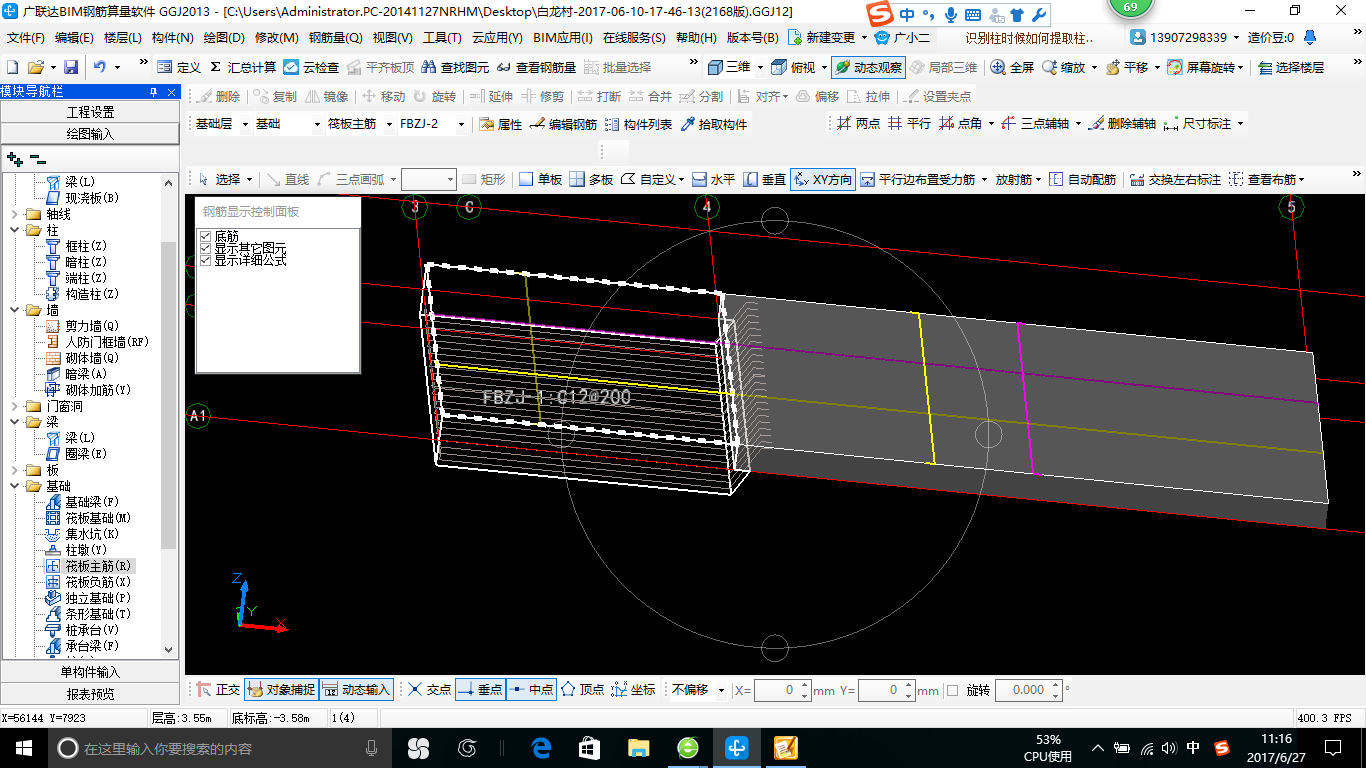Screen dimensions: 1366x768
Task: Choose 多板 multi slab mode
Action: pyautogui.click(x=591, y=179)
